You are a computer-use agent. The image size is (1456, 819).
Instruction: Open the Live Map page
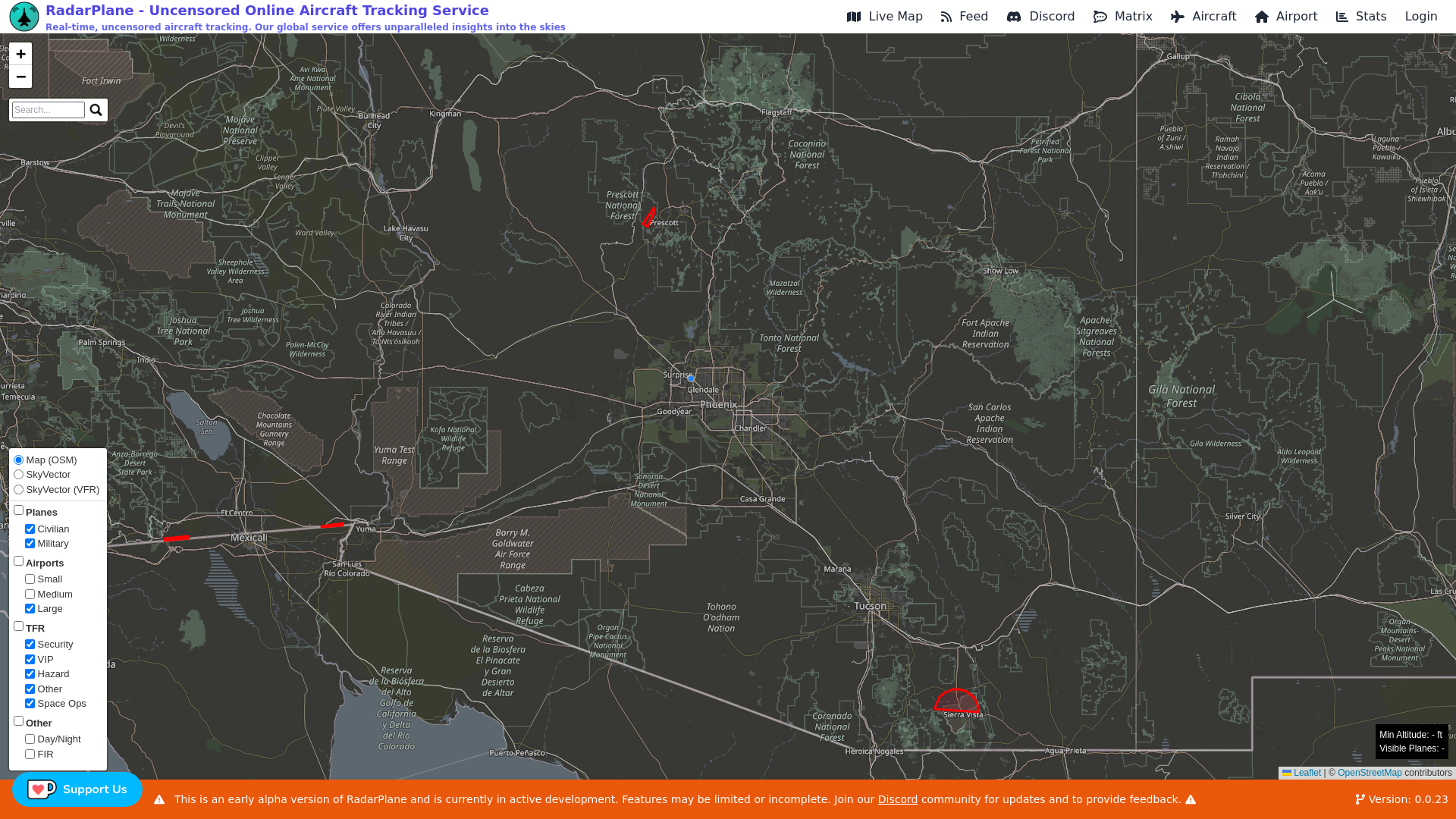pyautogui.click(x=885, y=17)
